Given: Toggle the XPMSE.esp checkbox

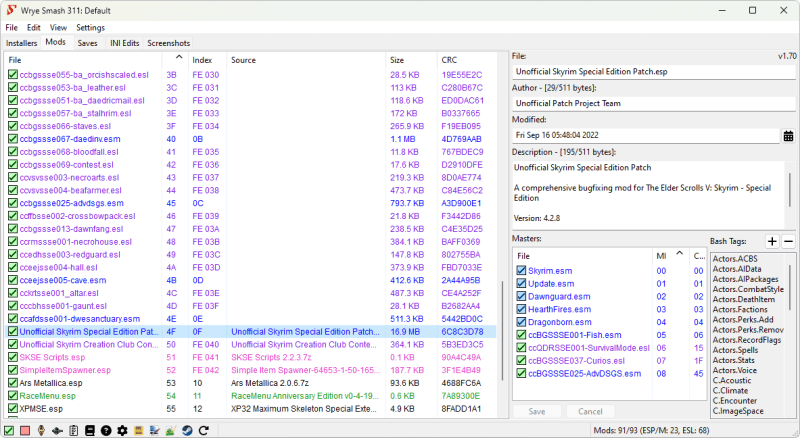Looking at the screenshot, I should 13,408.
